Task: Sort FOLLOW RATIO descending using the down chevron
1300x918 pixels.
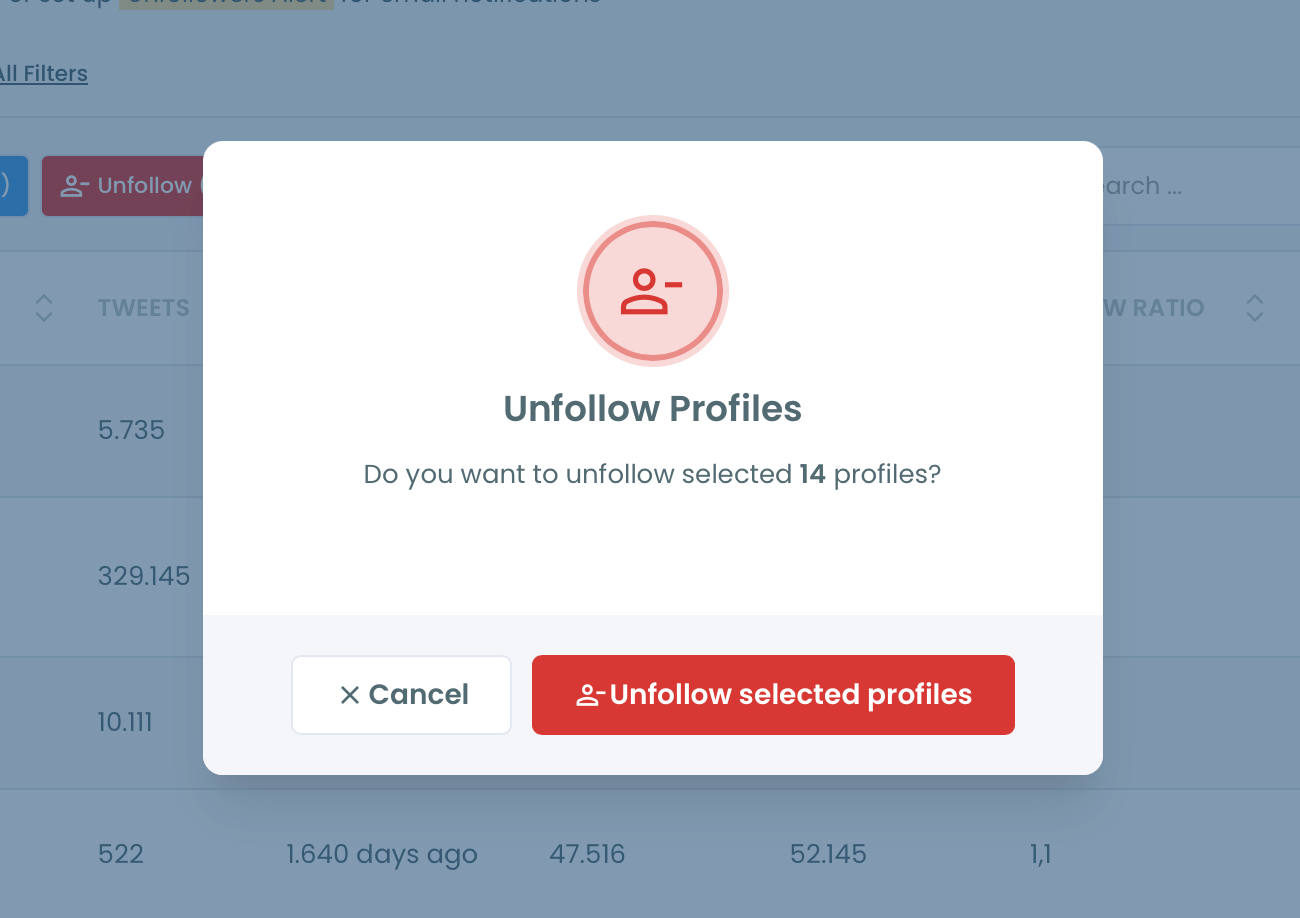Action: click(x=1254, y=315)
